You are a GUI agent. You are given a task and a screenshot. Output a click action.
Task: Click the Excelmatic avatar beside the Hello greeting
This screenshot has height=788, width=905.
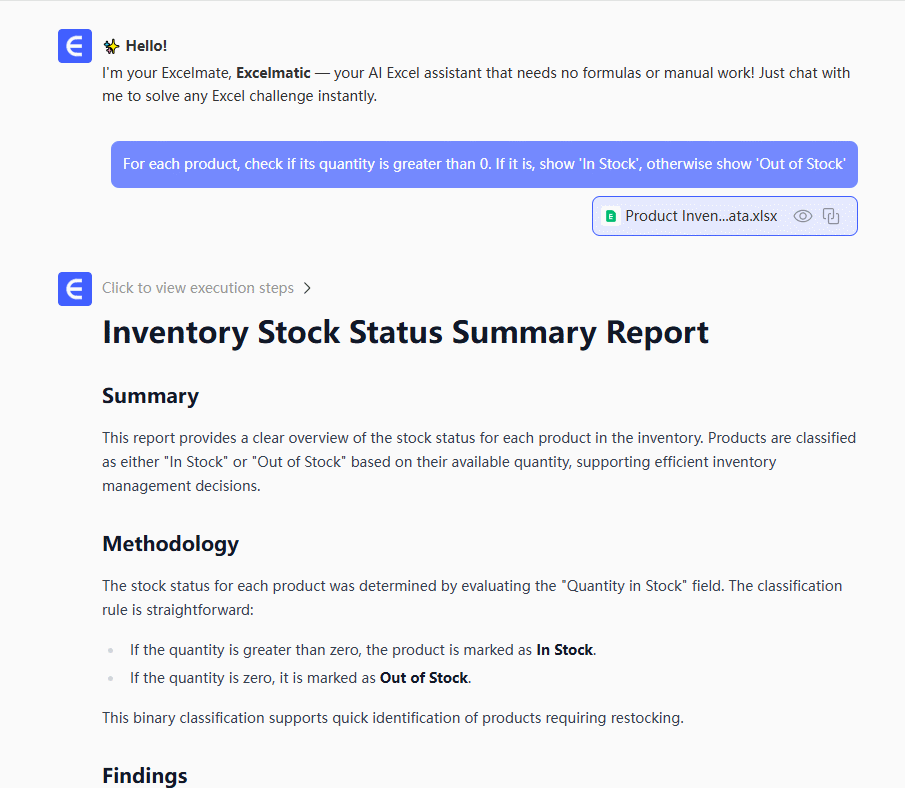(x=75, y=46)
